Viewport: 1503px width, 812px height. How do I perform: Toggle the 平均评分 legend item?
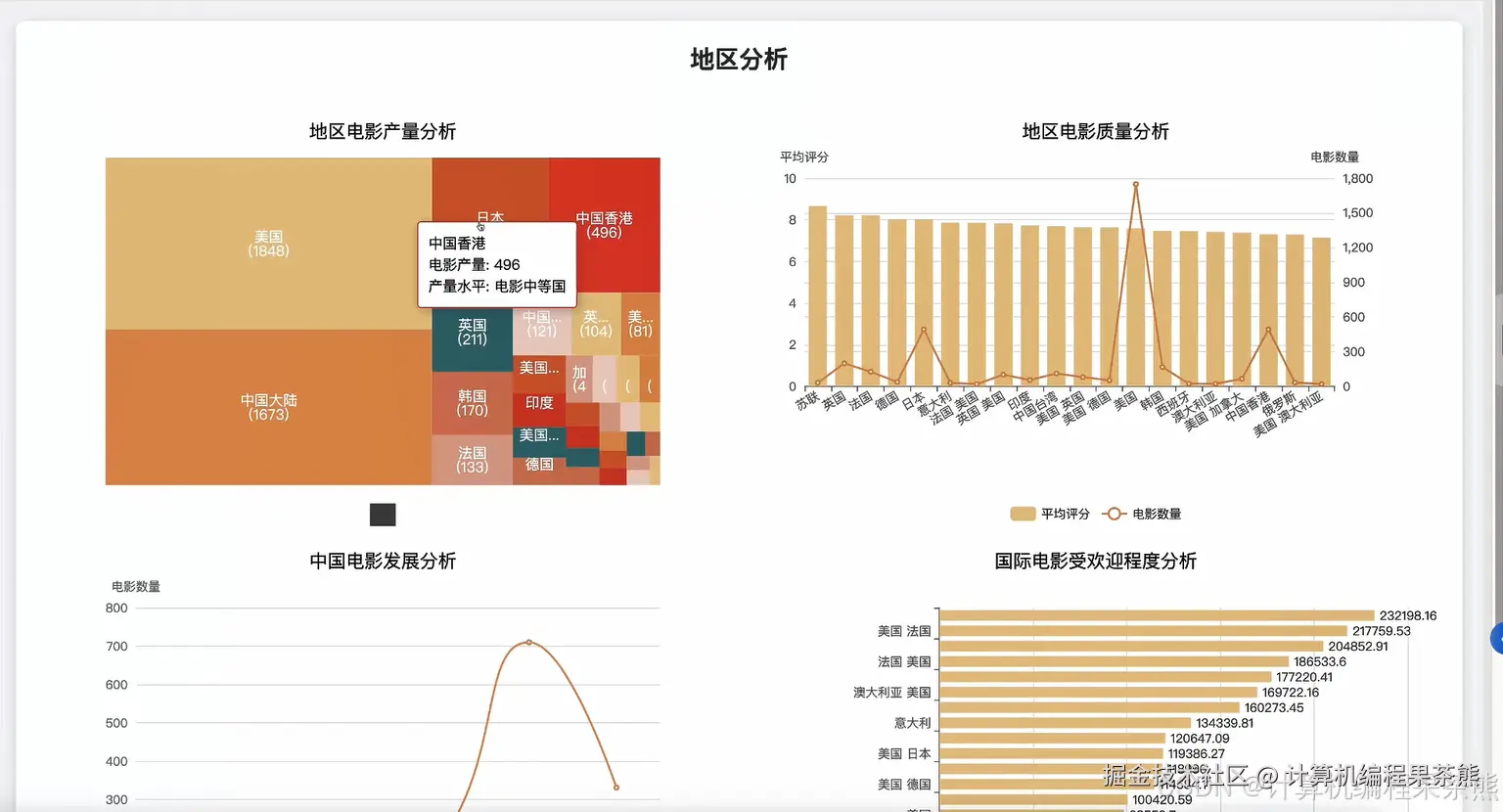(1049, 514)
